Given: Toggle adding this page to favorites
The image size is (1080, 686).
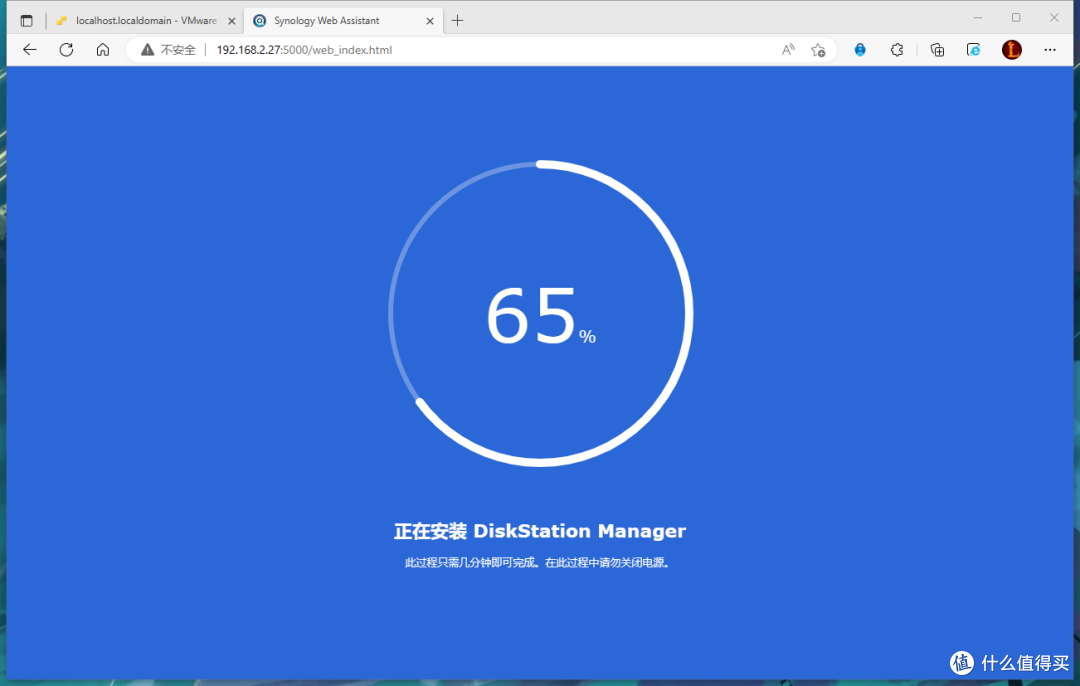Looking at the screenshot, I should tap(818, 49).
